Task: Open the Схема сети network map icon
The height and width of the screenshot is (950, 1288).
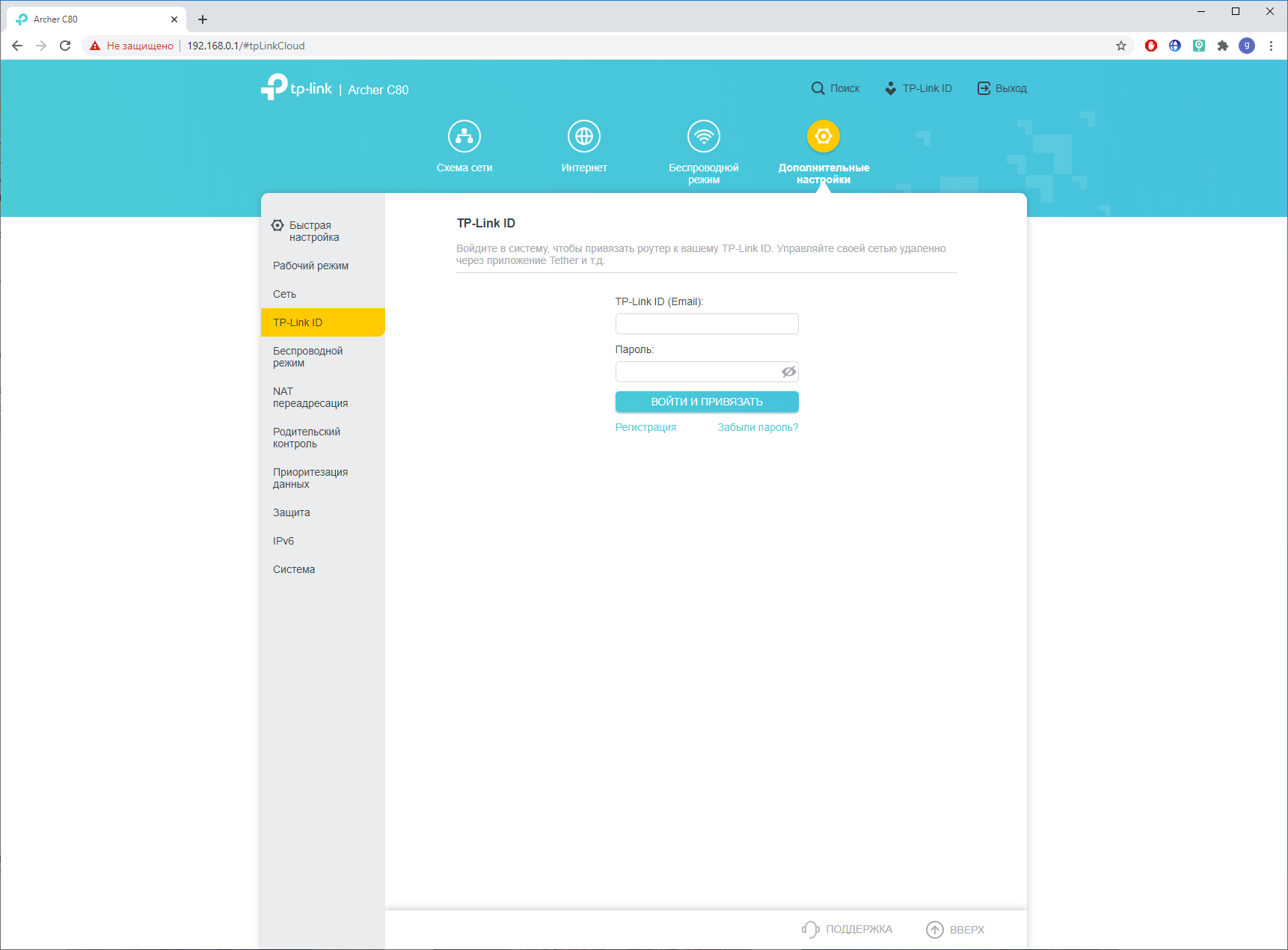Action: [464, 136]
